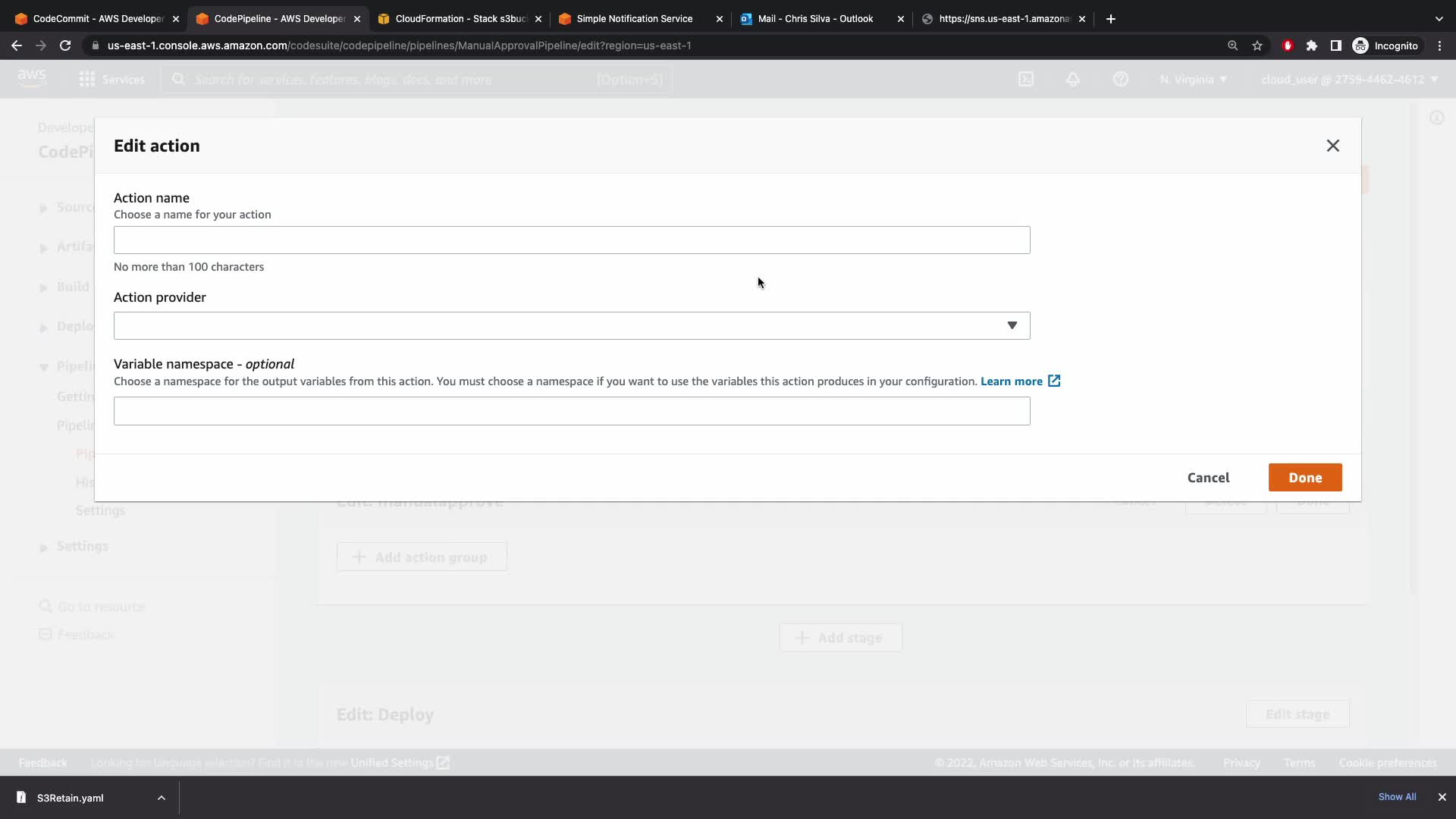Bookmark page with star icon

(x=1257, y=45)
